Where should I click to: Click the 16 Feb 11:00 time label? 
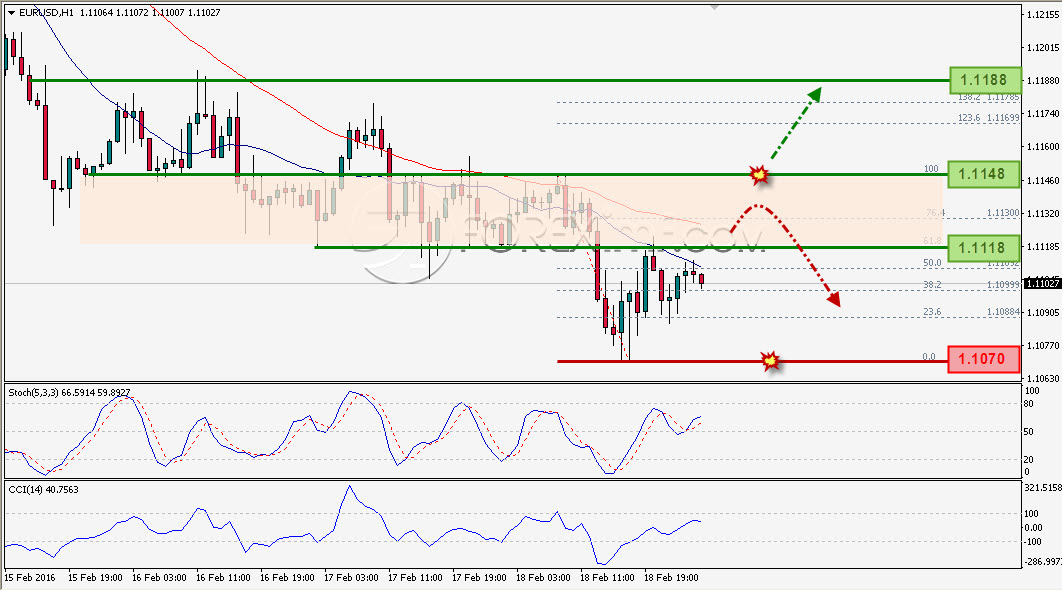[x=224, y=577]
